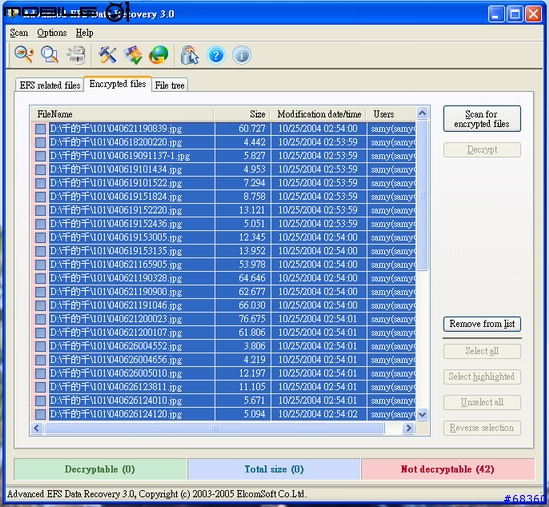Tick the checkbox for 040619091137-1.jpg

pyautogui.click(x=40, y=156)
